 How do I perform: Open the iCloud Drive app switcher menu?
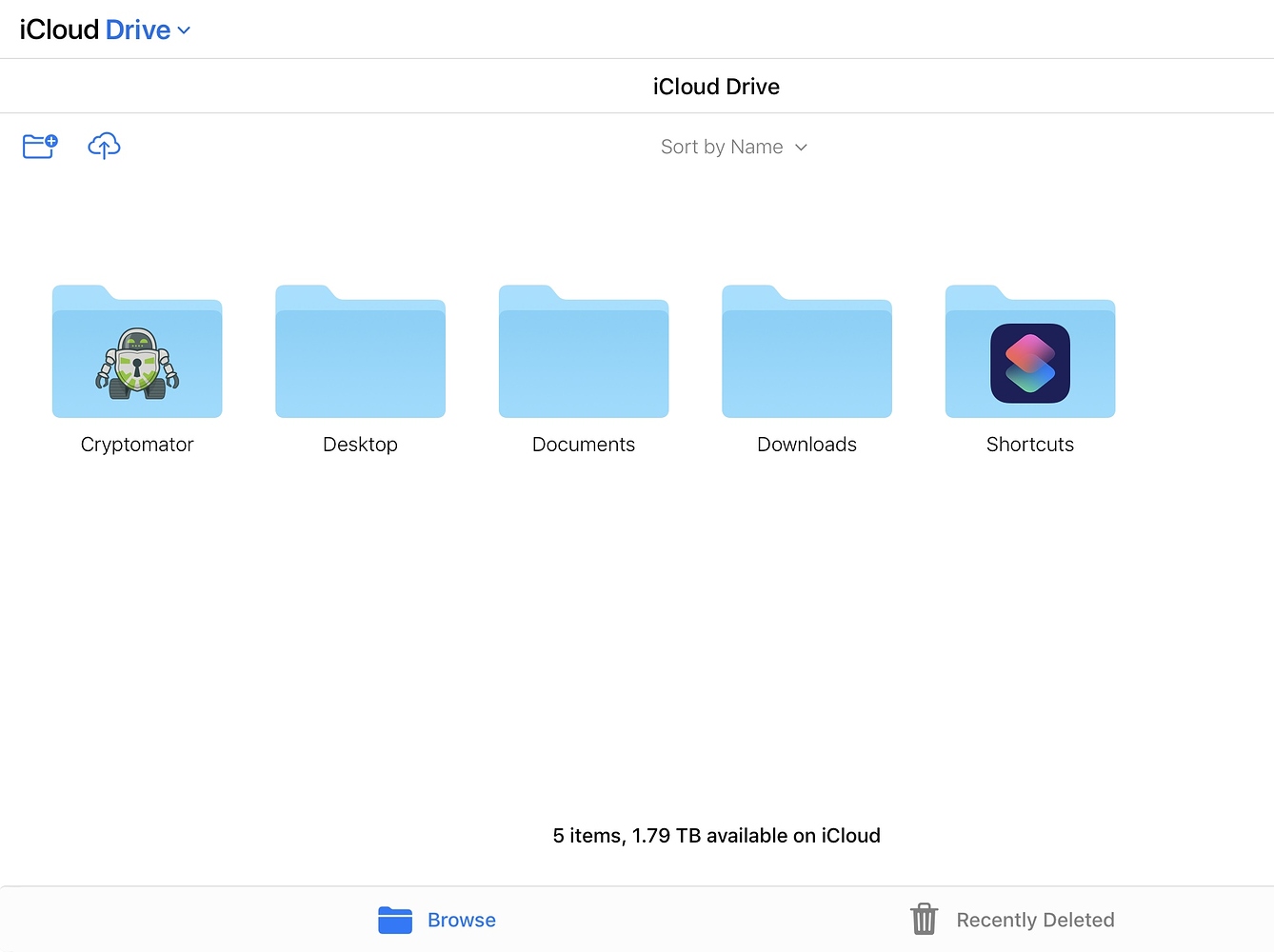point(105,30)
